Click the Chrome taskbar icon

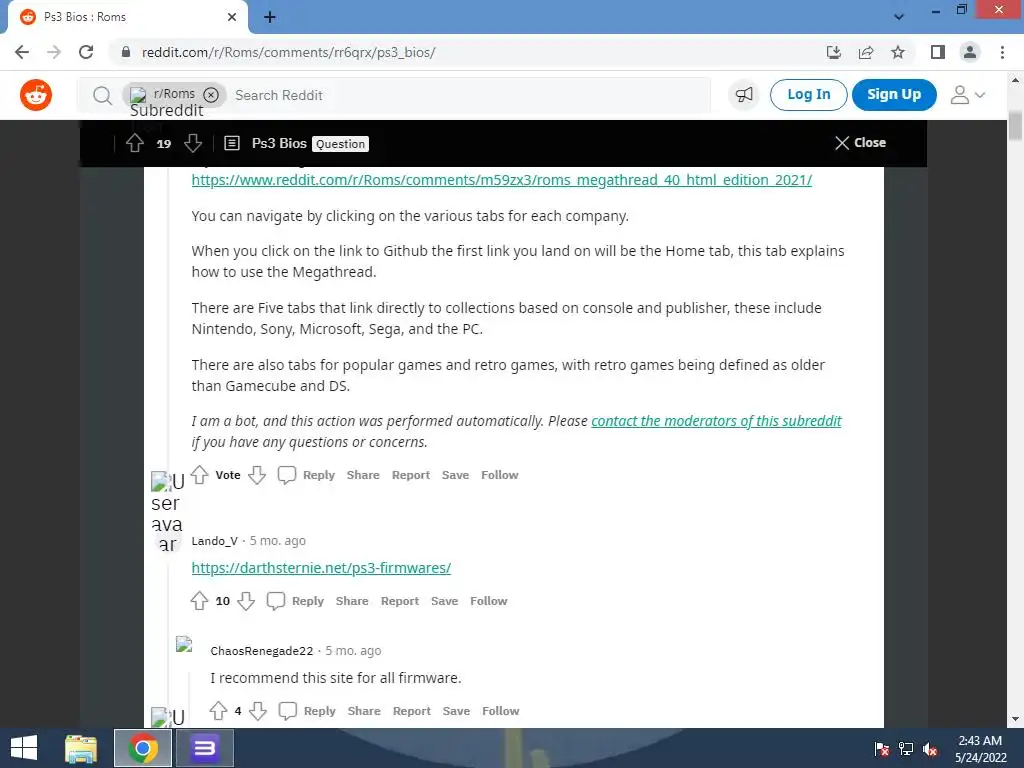click(x=142, y=748)
